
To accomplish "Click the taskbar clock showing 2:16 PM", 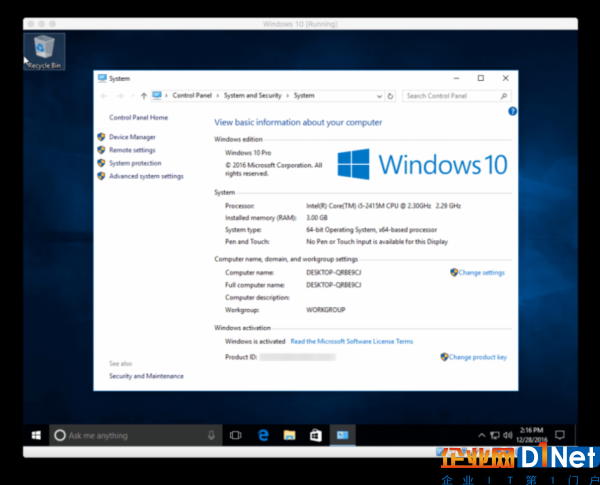I will (x=532, y=435).
